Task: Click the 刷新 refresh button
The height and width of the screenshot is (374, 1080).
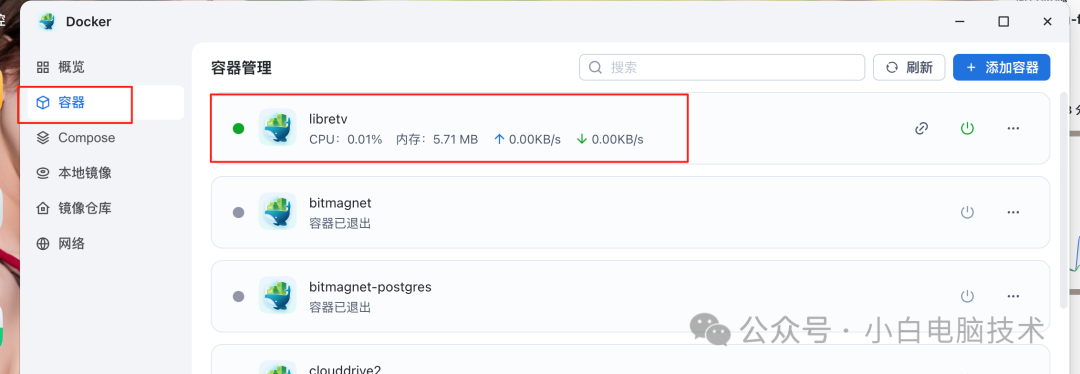Action: point(909,67)
